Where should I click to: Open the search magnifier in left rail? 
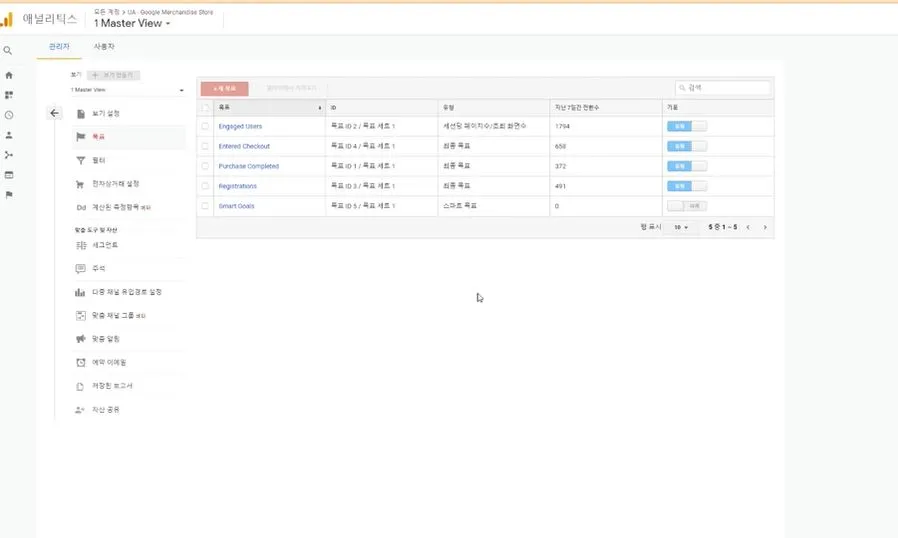pyautogui.click(x=8, y=51)
